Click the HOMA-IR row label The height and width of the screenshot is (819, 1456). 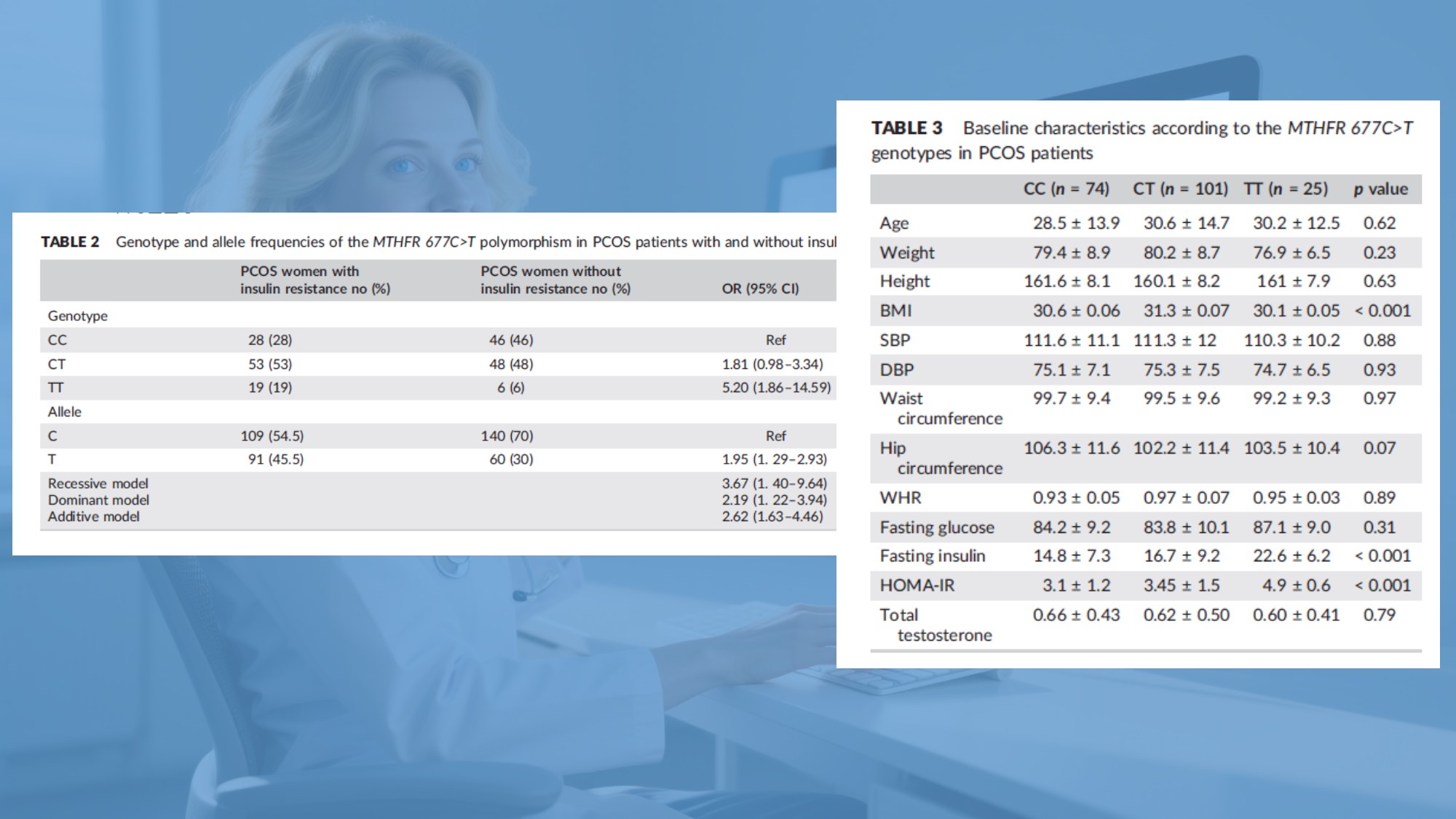(917, 585)
